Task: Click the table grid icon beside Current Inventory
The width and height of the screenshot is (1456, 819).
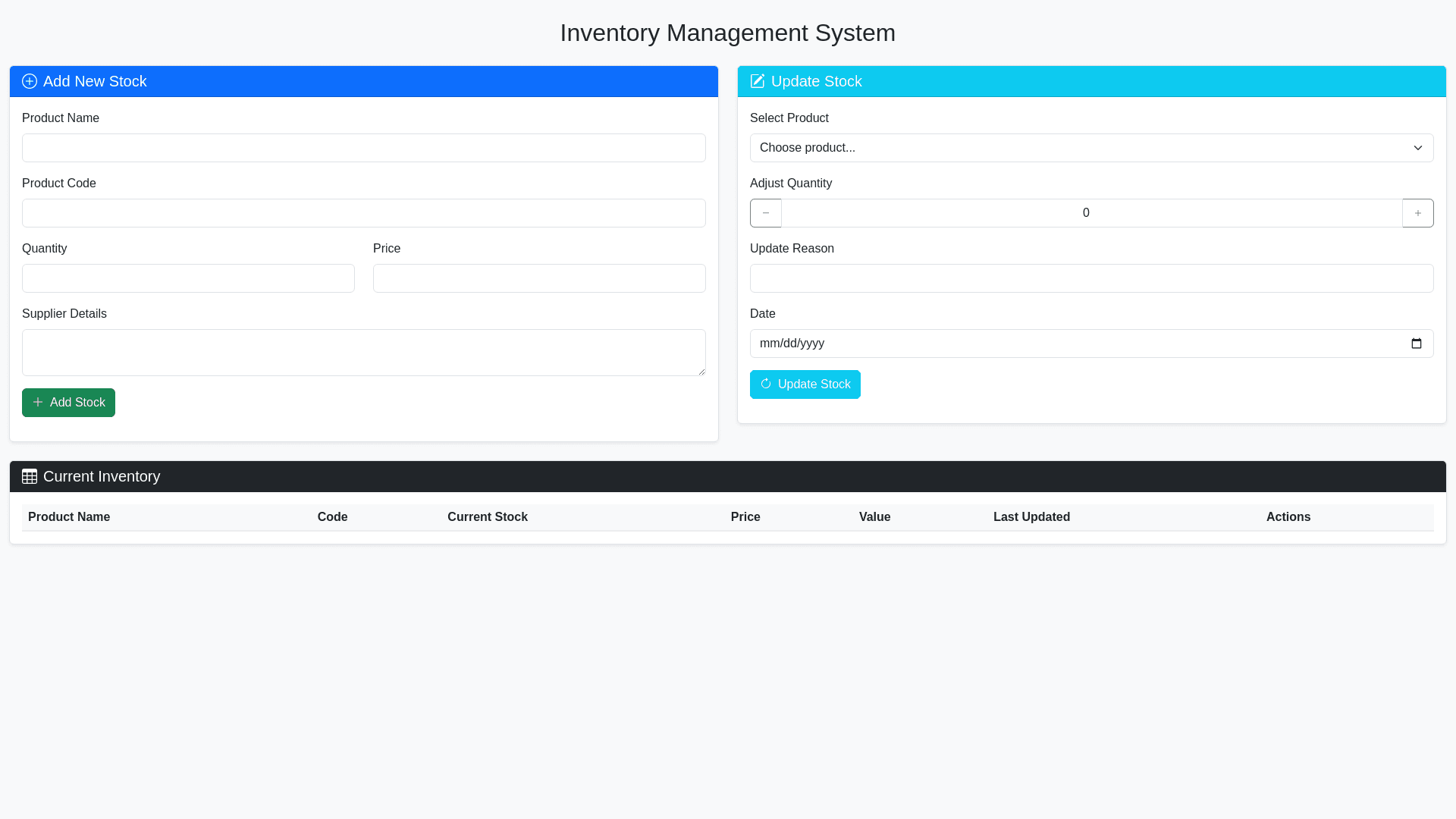Action: (x=30, y=476)
